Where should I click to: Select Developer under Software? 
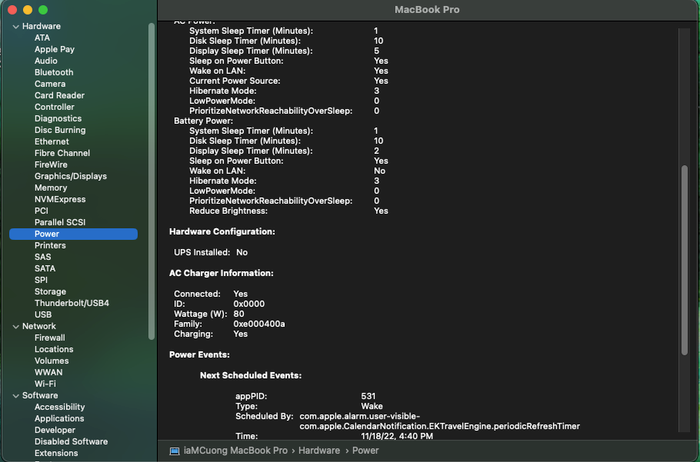[55, 430]
